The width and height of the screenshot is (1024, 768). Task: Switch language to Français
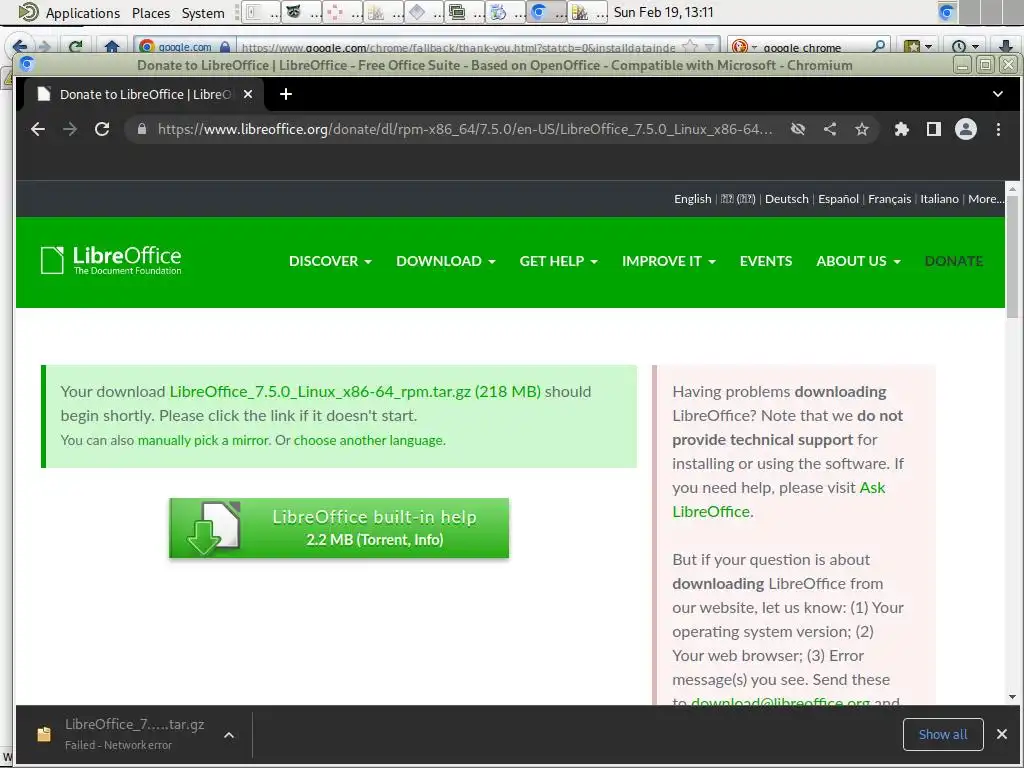point(889,199)
